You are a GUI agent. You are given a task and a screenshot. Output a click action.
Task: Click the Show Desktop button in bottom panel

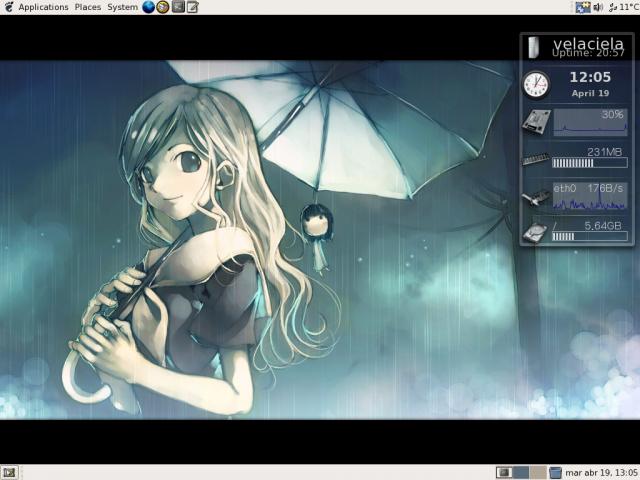[x=9, y=473]
